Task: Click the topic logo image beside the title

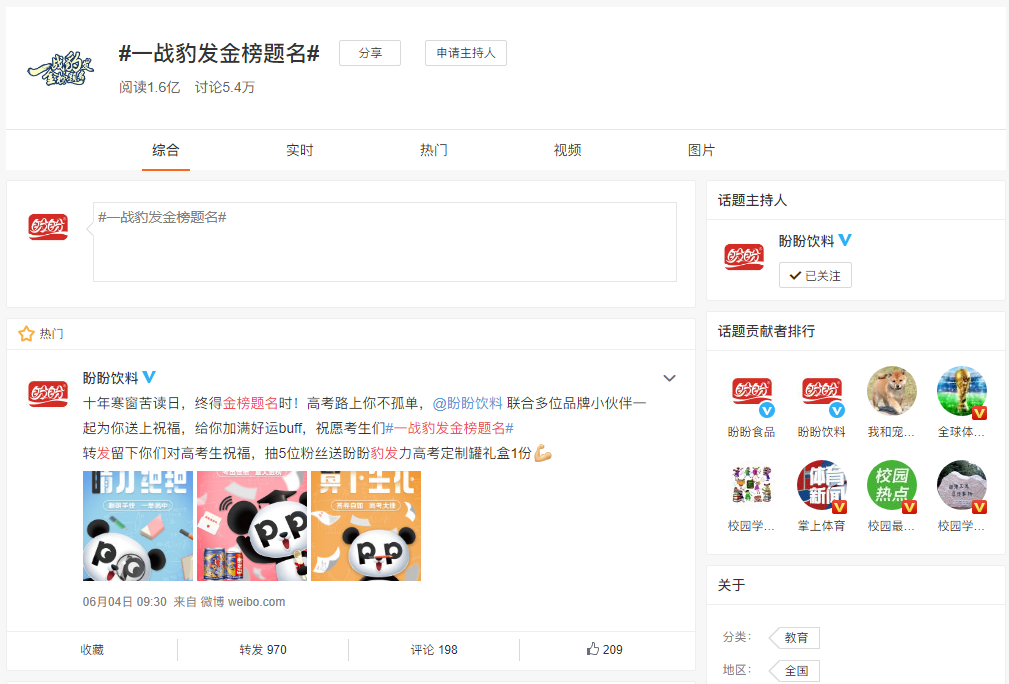Action: pos(60,69)
